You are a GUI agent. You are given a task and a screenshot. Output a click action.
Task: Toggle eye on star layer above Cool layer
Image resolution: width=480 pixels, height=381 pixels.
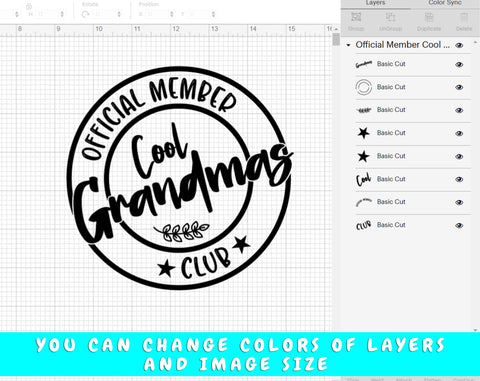coord(459,156)
